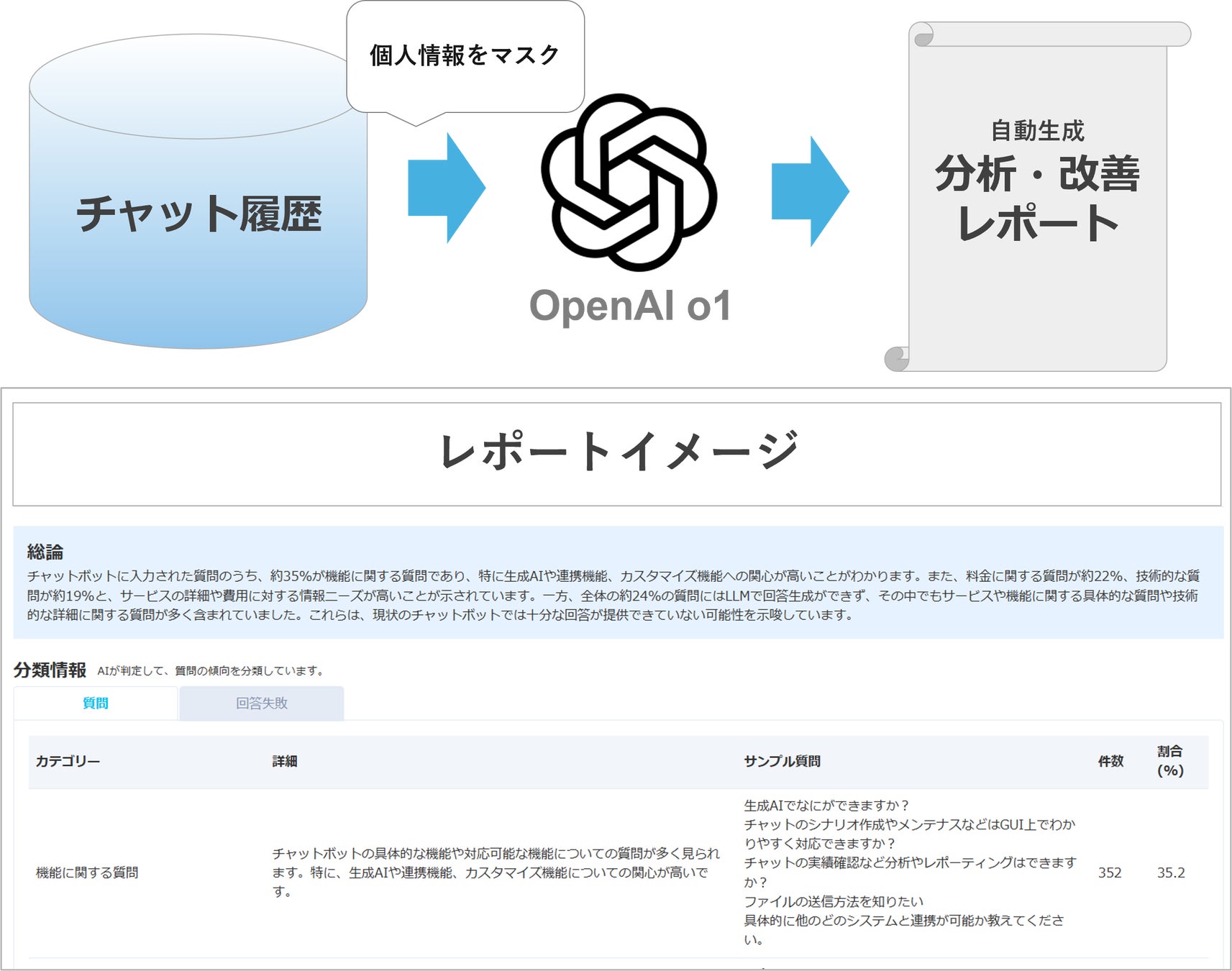Click the sample question about GUI scenario maintenance
Screen dimensions: 1232x971
click(x=910, y=834)
